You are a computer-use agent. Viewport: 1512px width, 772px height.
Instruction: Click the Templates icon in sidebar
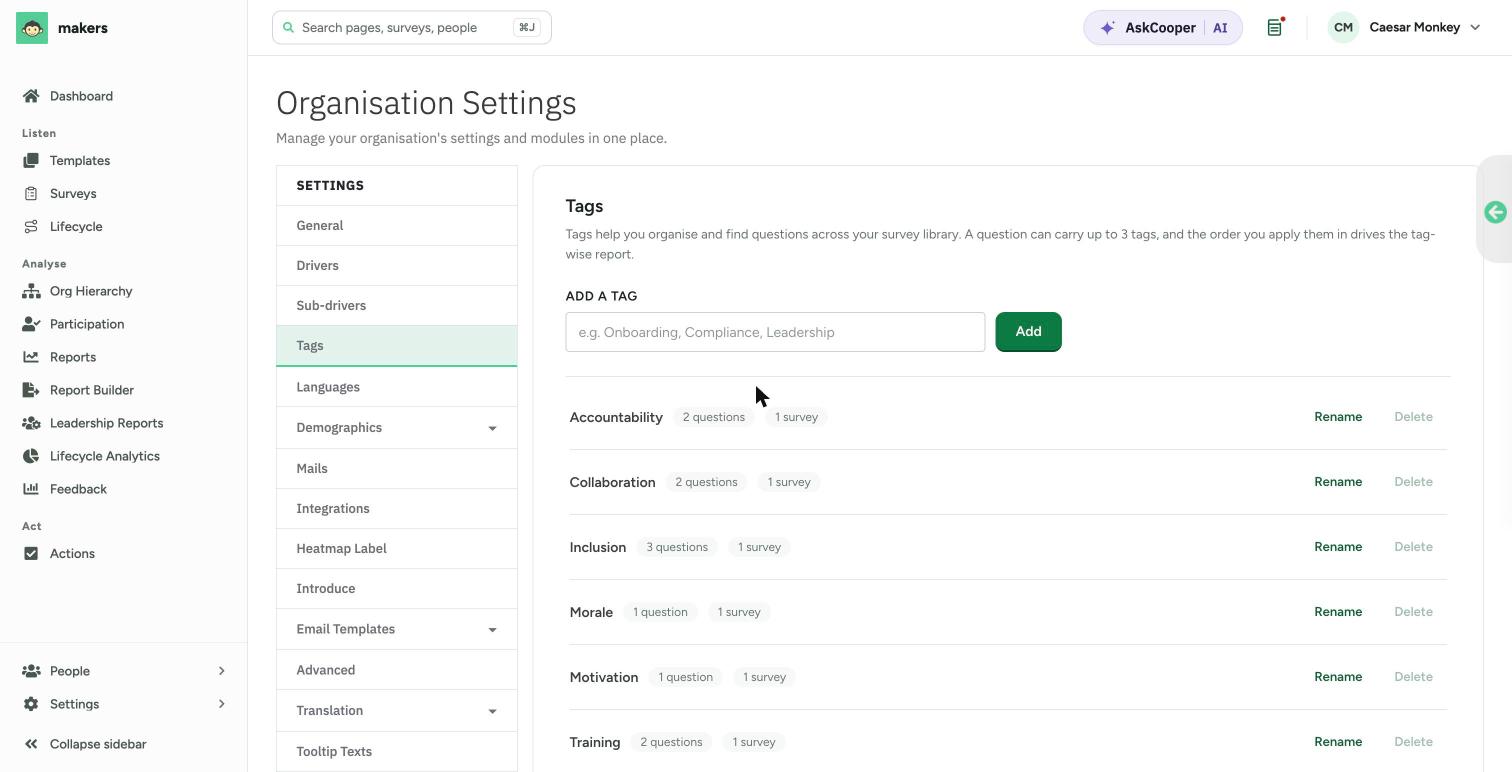click(x=31, y=160)
